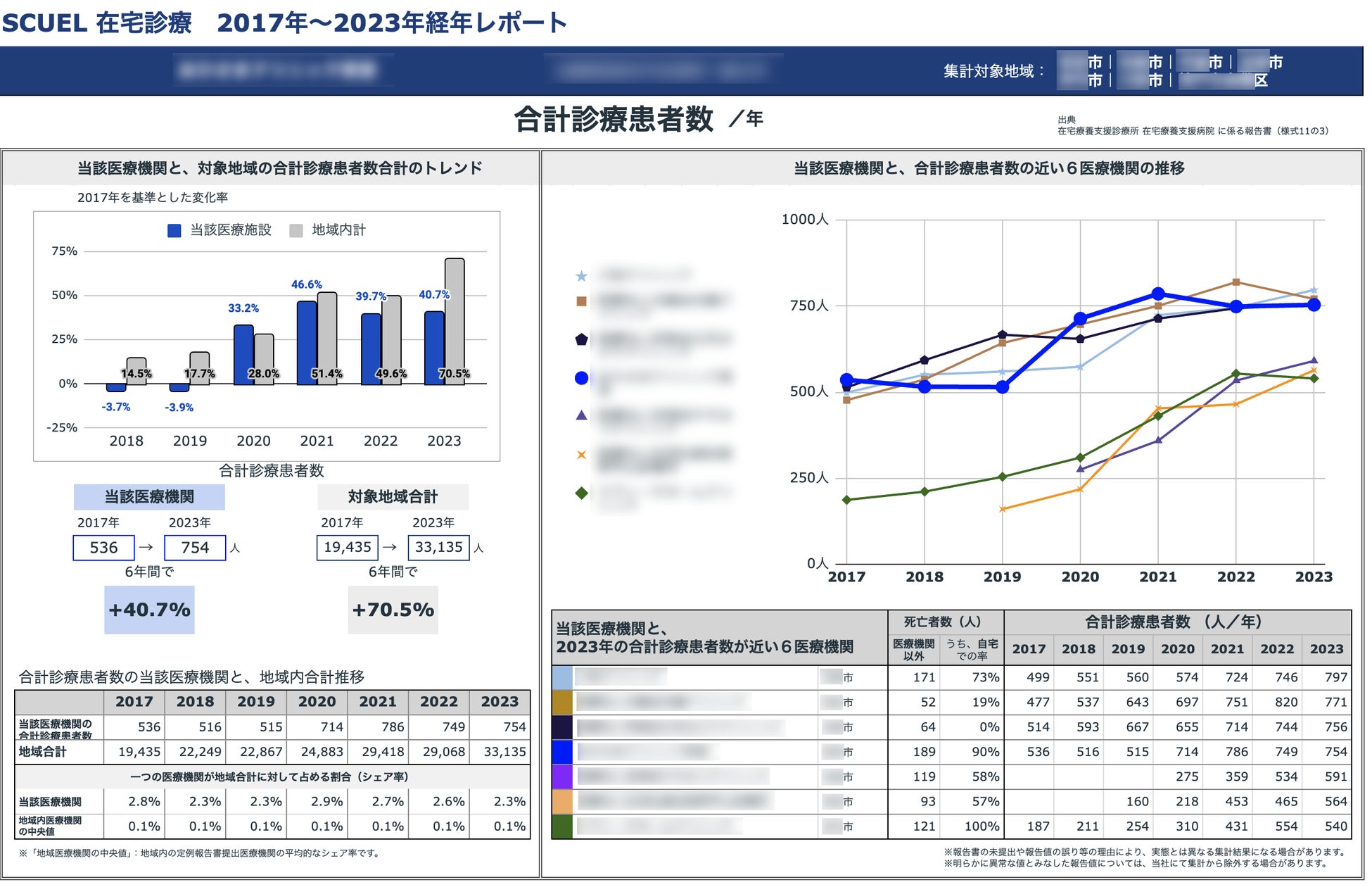Click the 2021 peak point on blue line
1372x887 pixels.
click(1158, 294)
